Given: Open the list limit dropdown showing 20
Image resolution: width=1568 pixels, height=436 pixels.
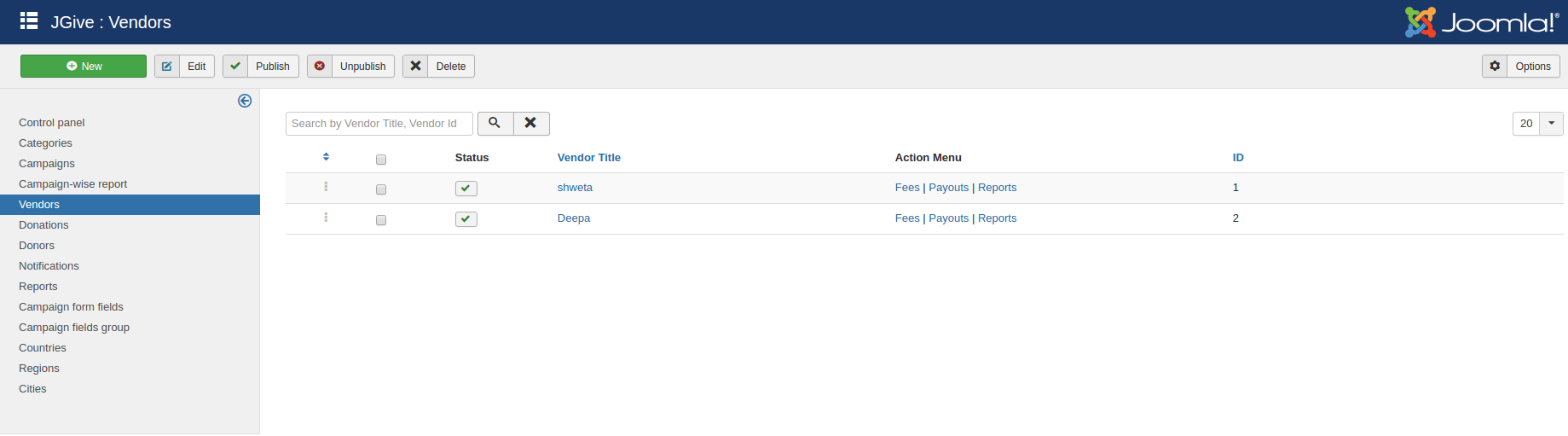Looking at the screenshot, I should (1536, 123).
